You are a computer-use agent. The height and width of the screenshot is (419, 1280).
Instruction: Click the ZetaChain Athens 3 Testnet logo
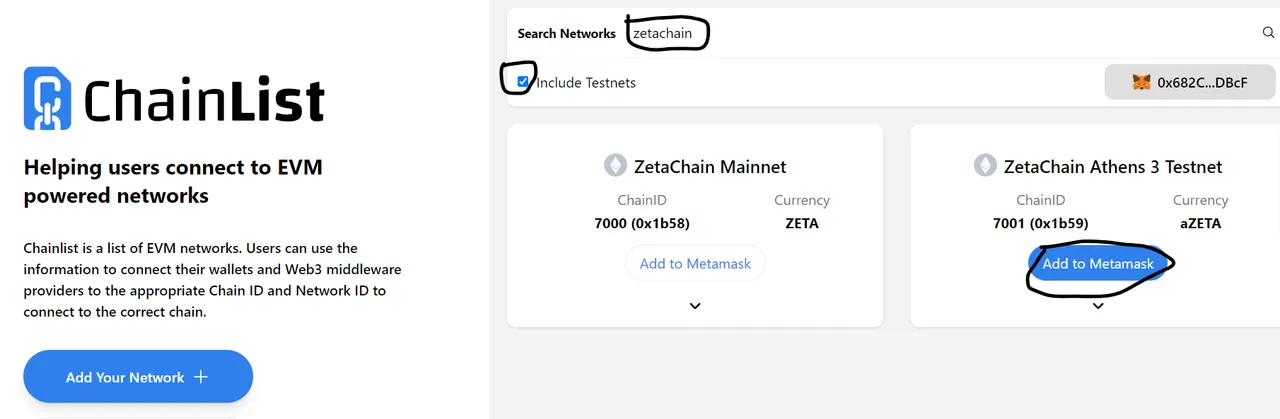click(x=985, y=166)
